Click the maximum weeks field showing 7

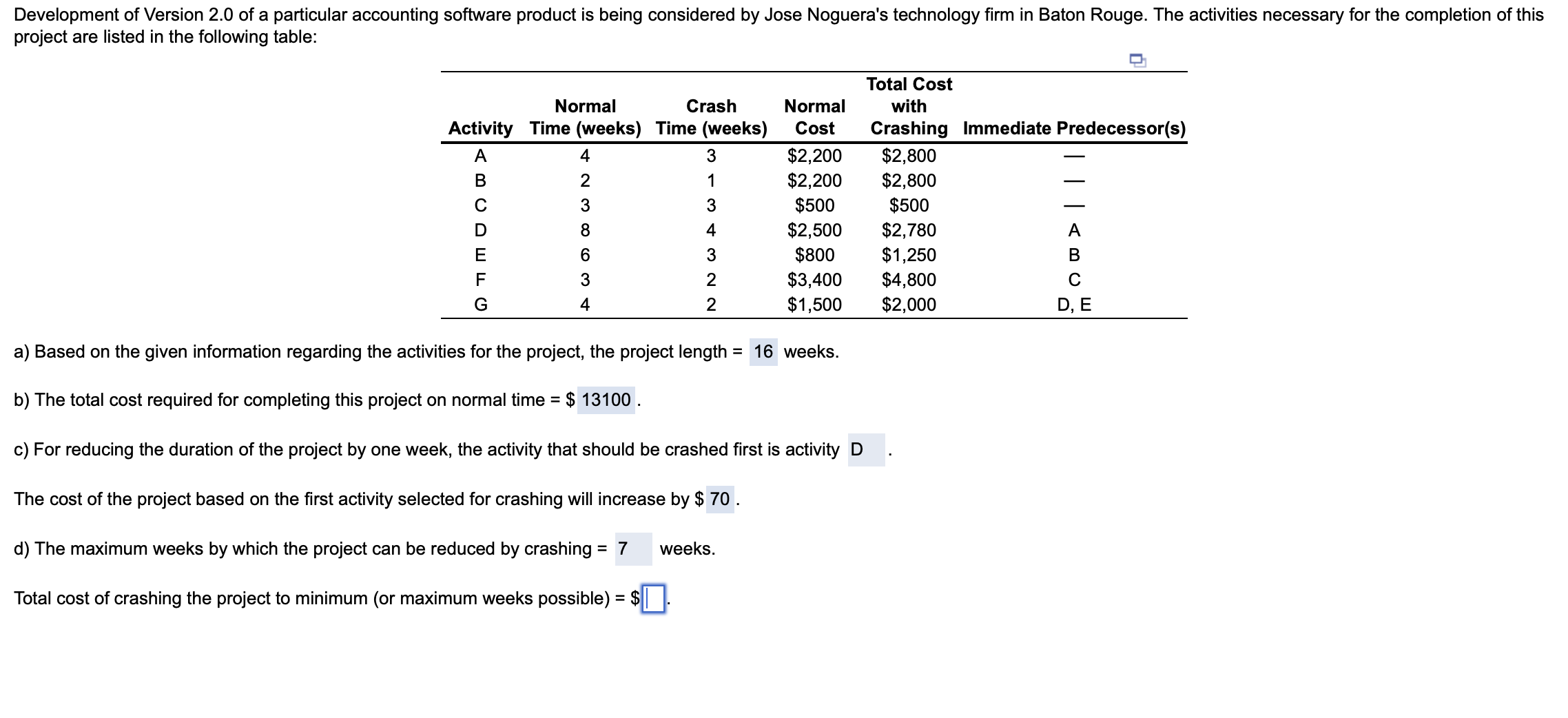632,549
